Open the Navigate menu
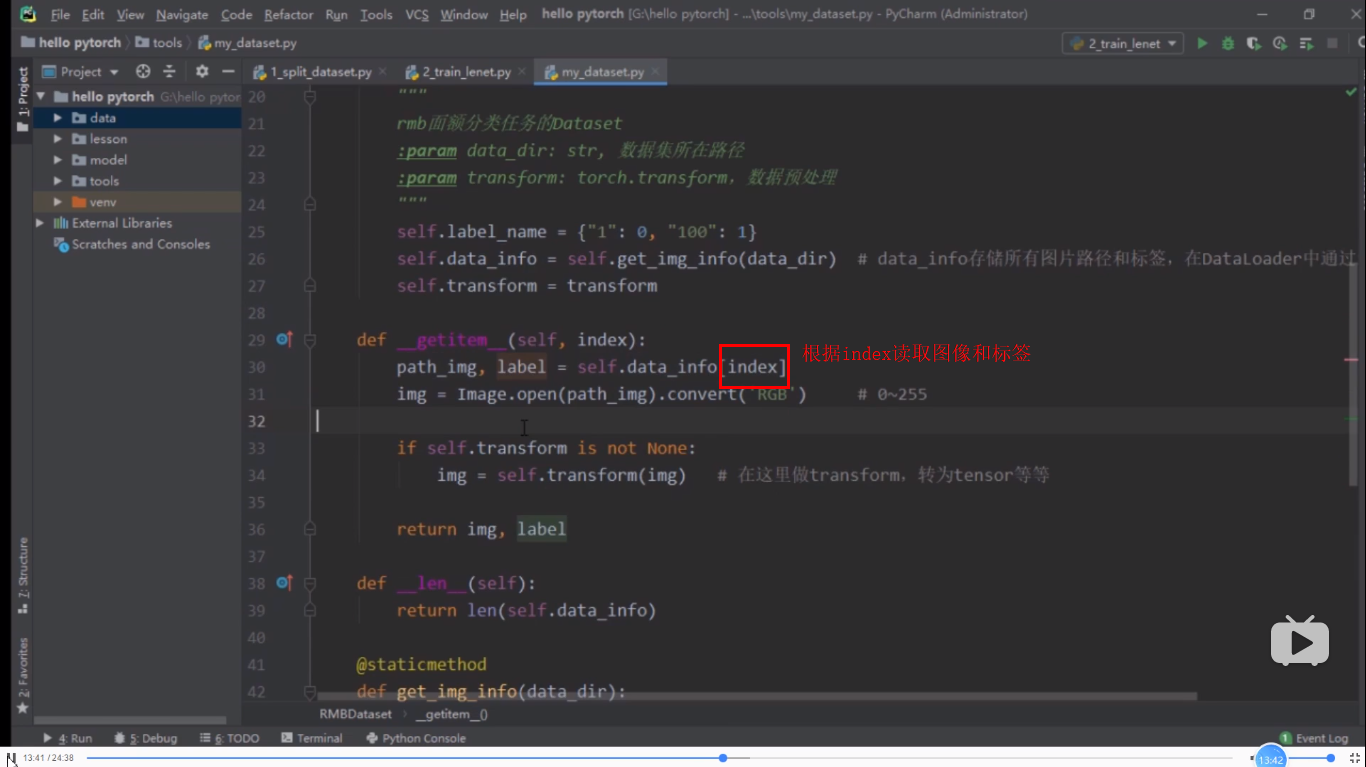This screenshot has width=1366, height=767. point(182,14)
